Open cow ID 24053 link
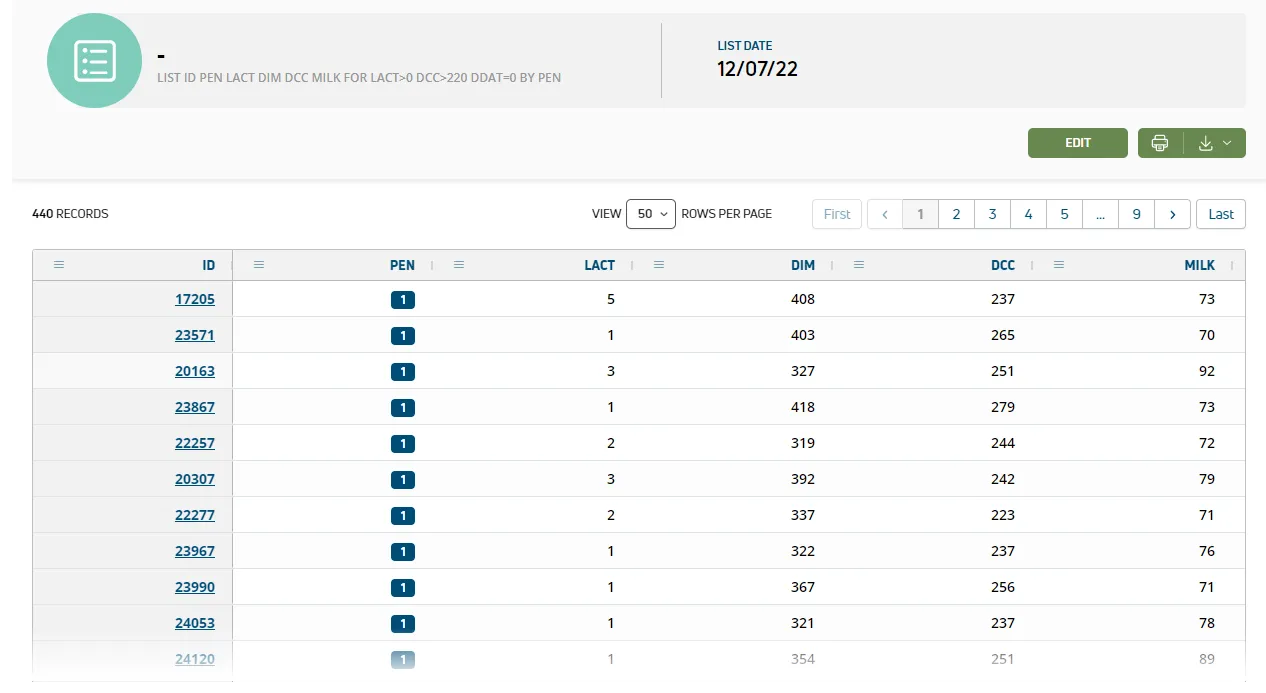 (x=195, y=623)
